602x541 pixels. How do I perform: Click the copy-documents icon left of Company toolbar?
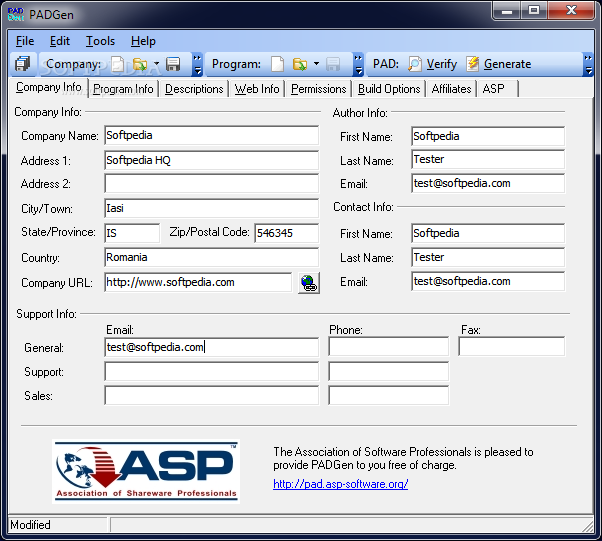[22, 64]
